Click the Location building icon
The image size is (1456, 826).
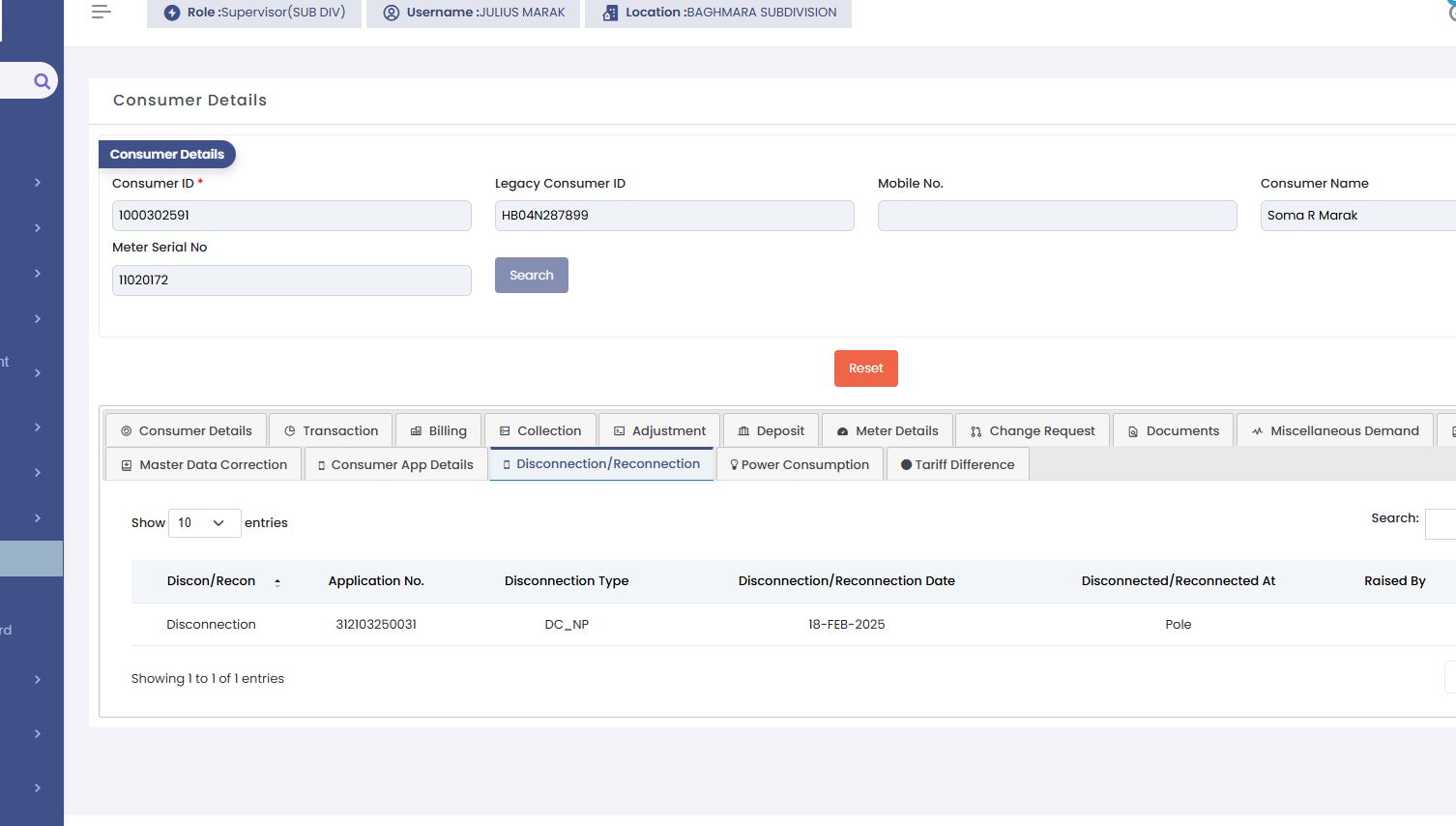610,13
